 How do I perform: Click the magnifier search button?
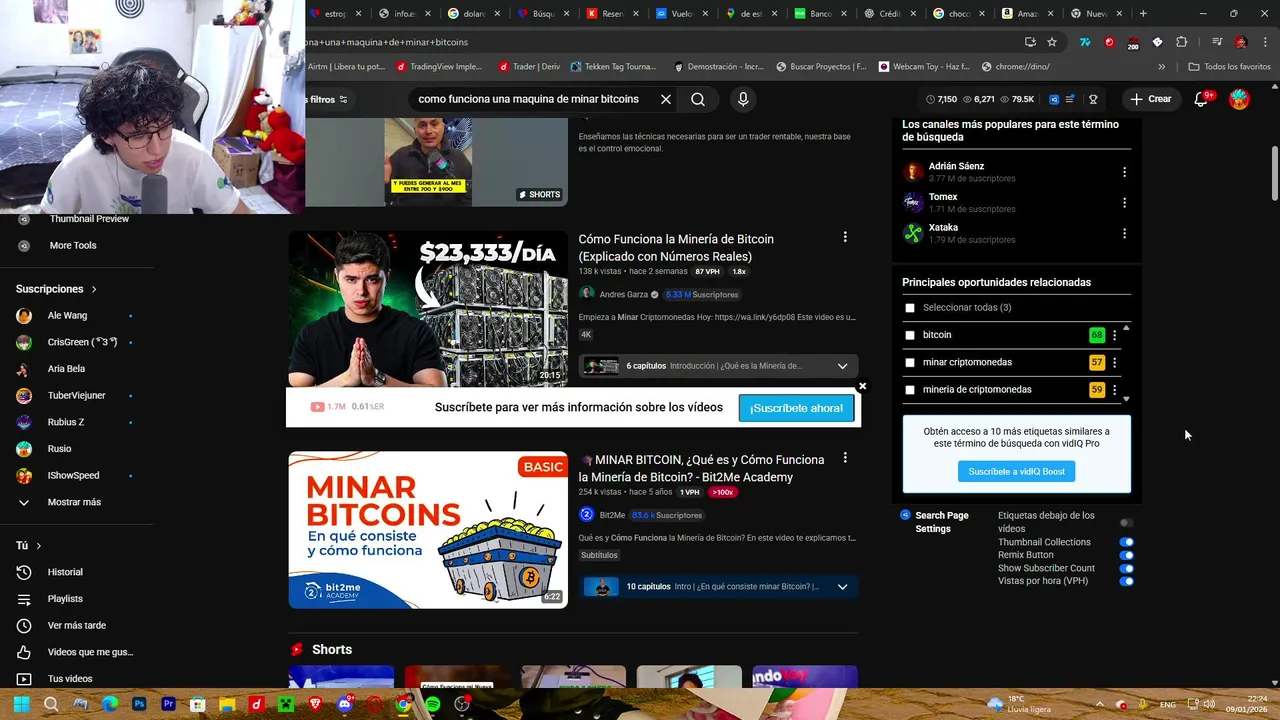(698, 99)
